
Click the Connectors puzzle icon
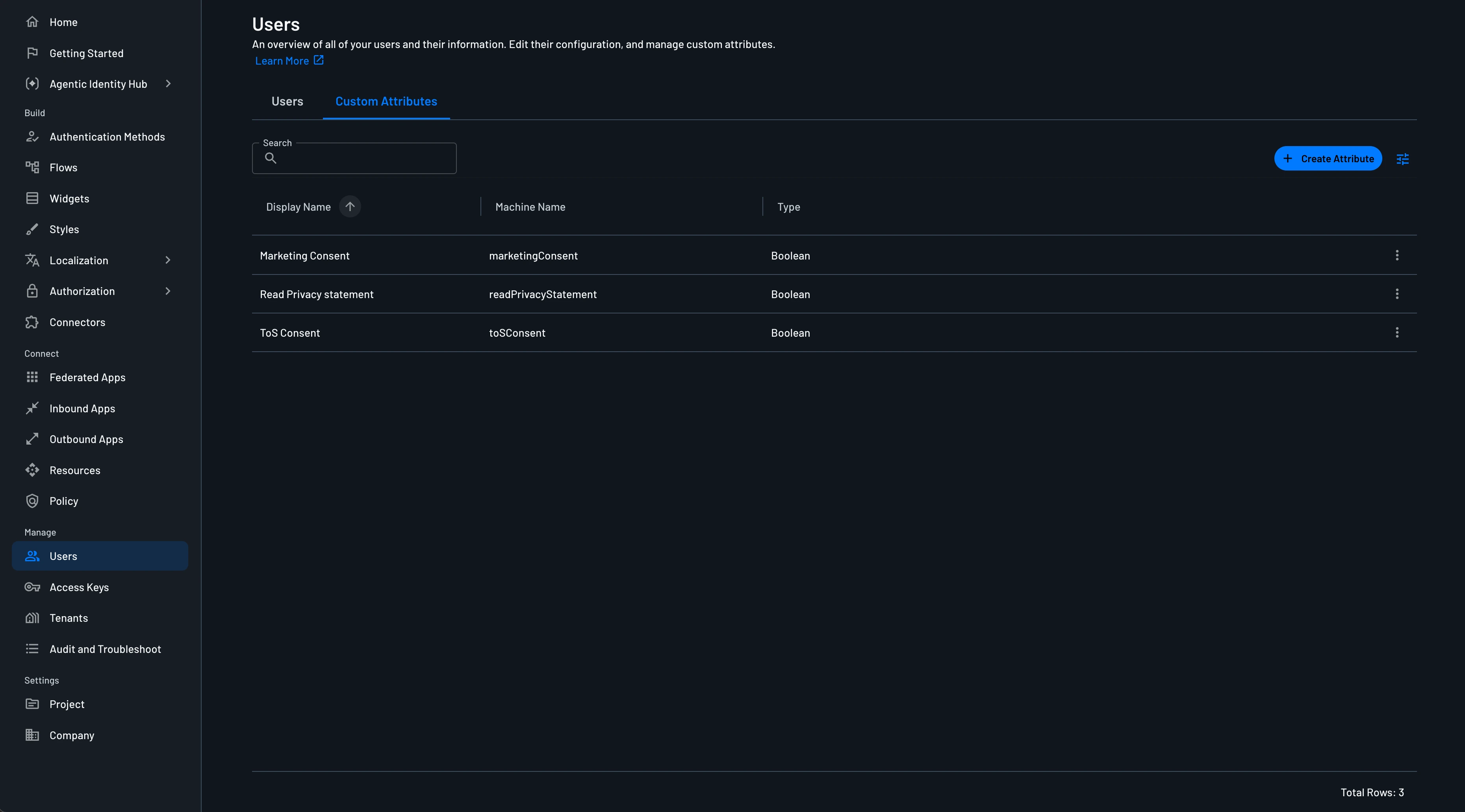pyautogui.click(x=32, y=322)
